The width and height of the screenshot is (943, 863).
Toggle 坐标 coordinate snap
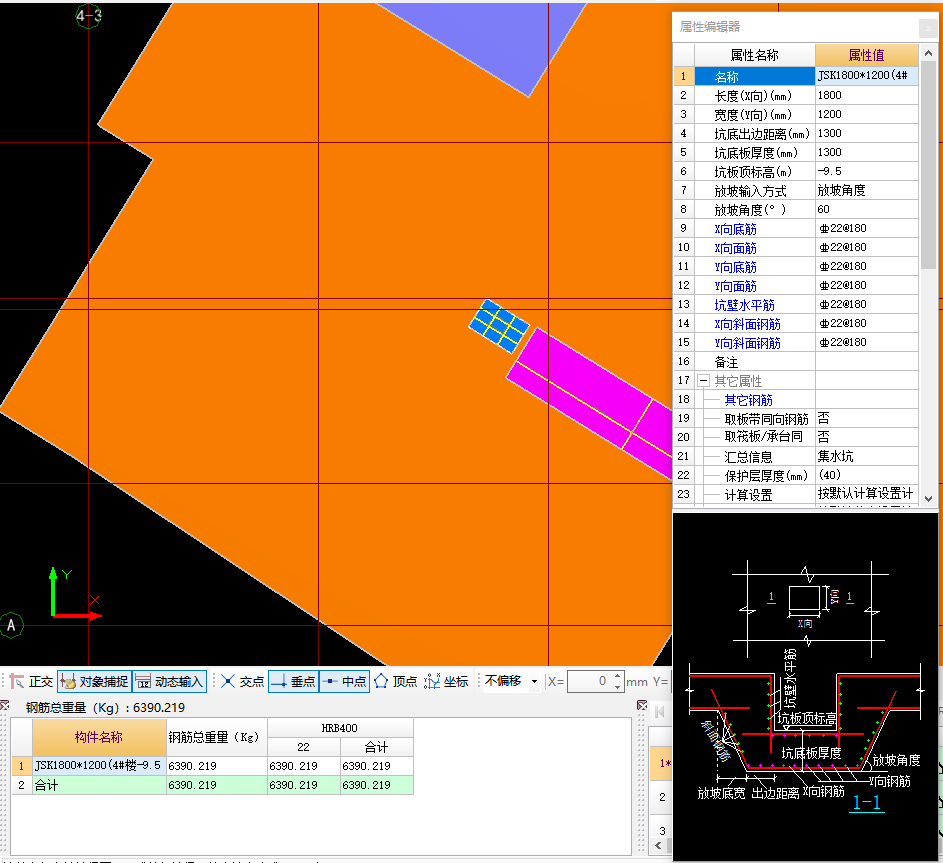(x=446, y=681)
